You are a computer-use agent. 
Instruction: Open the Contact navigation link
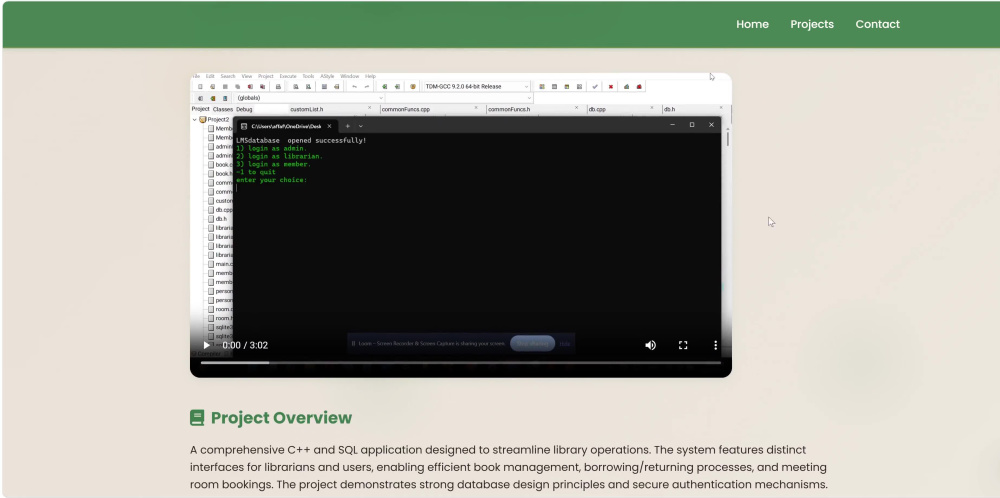coord(878,24)
